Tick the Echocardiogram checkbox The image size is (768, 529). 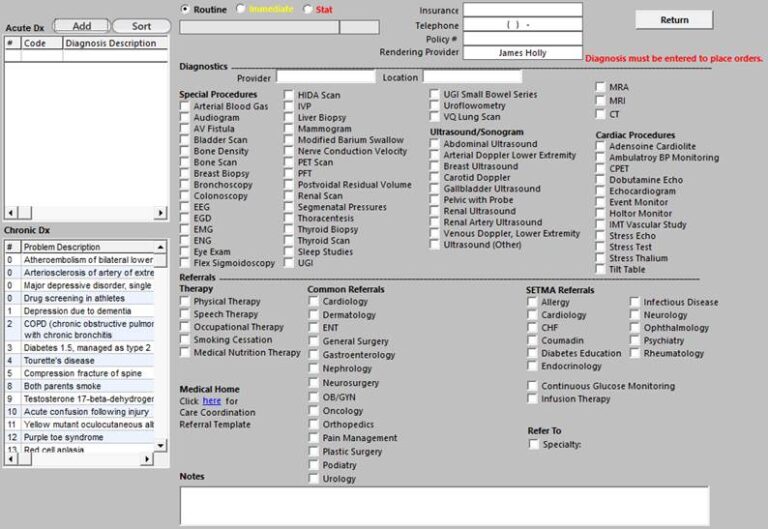602,191
